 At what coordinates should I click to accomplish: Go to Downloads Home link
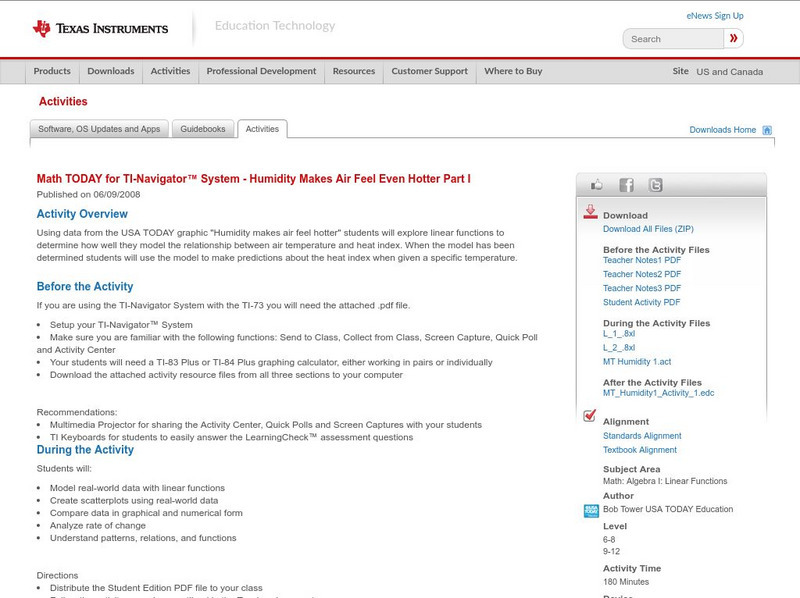click(x=722, y=130)
